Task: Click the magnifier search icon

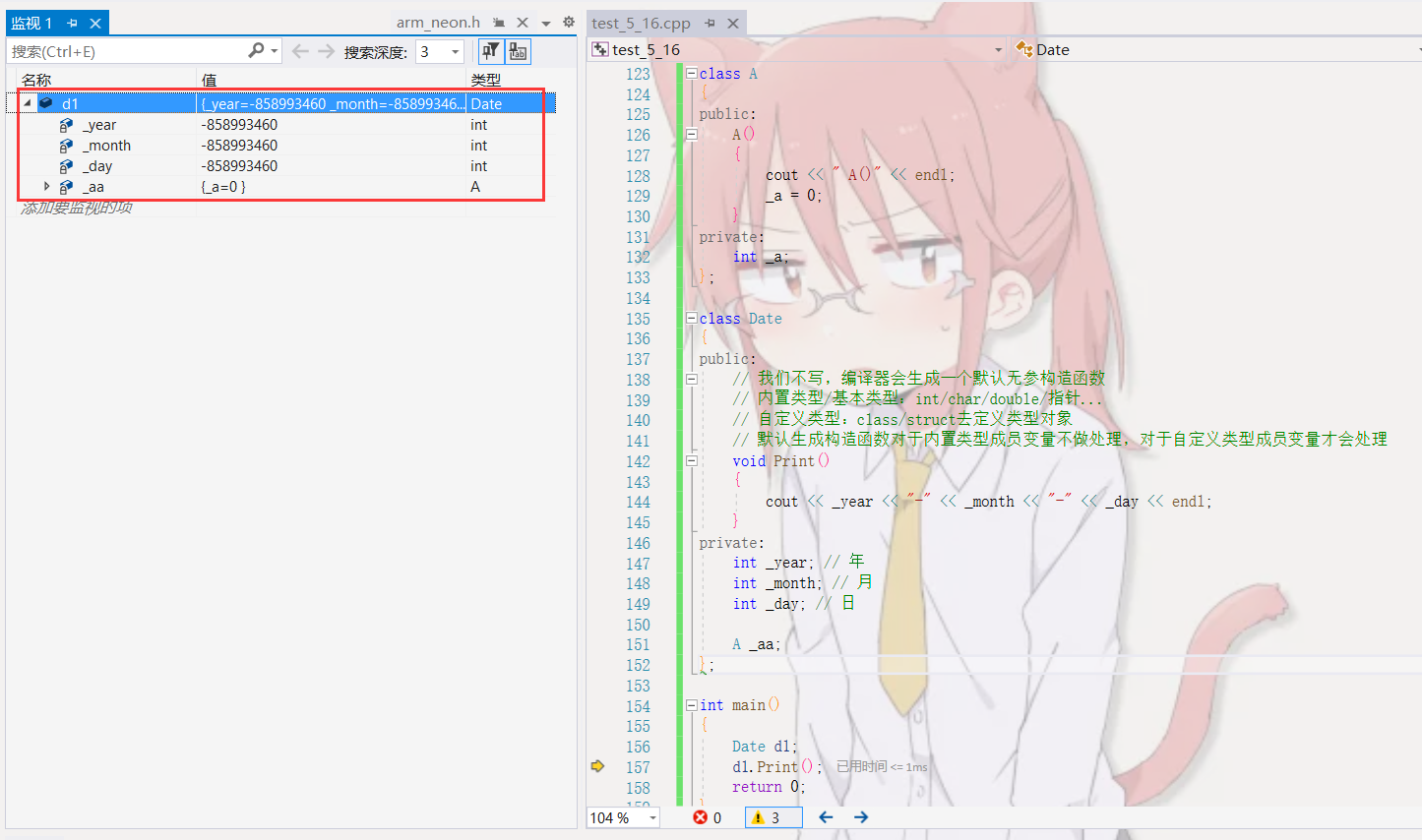Action: [x=256, y=50]
